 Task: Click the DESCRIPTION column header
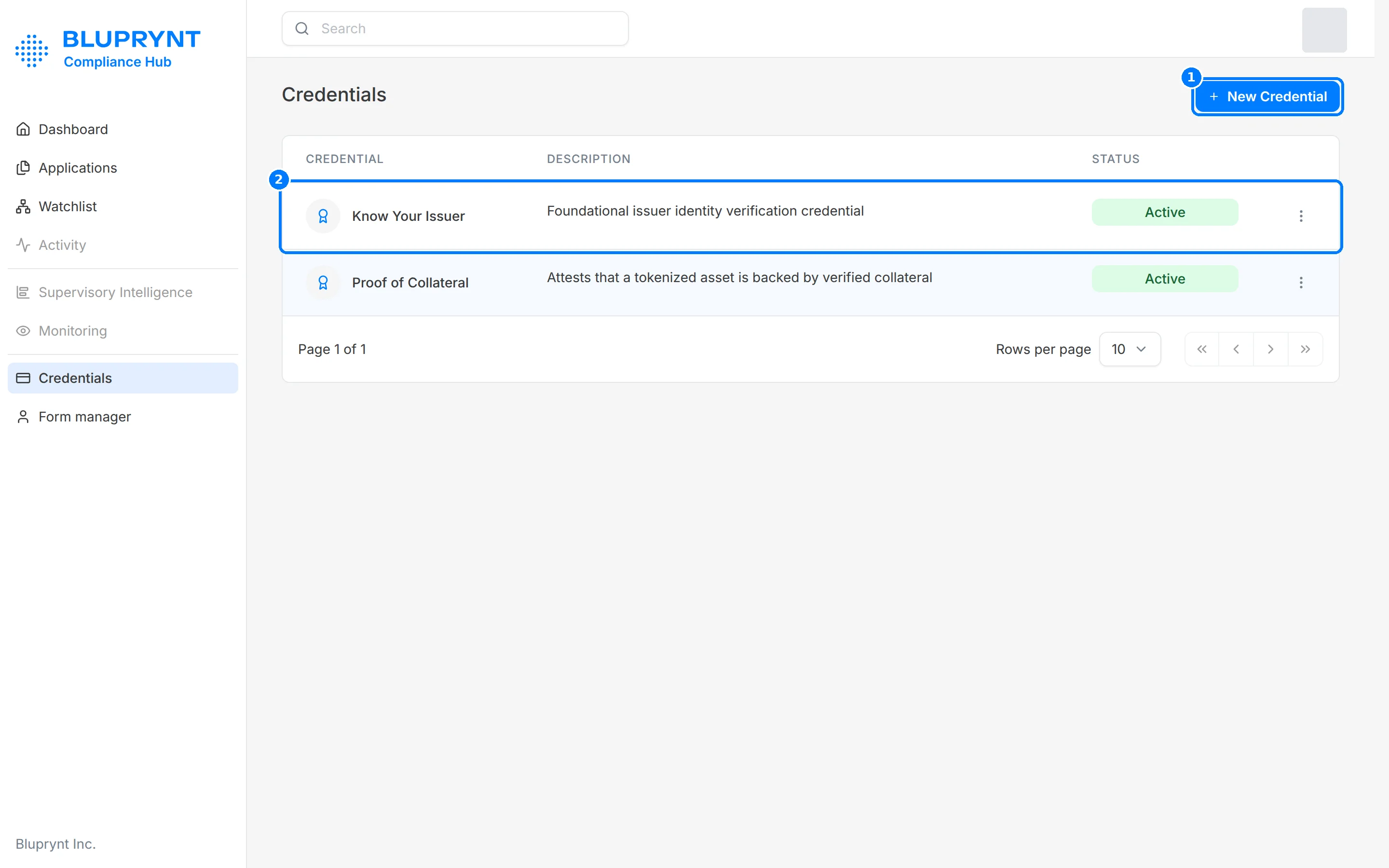[x=588, y=159]
